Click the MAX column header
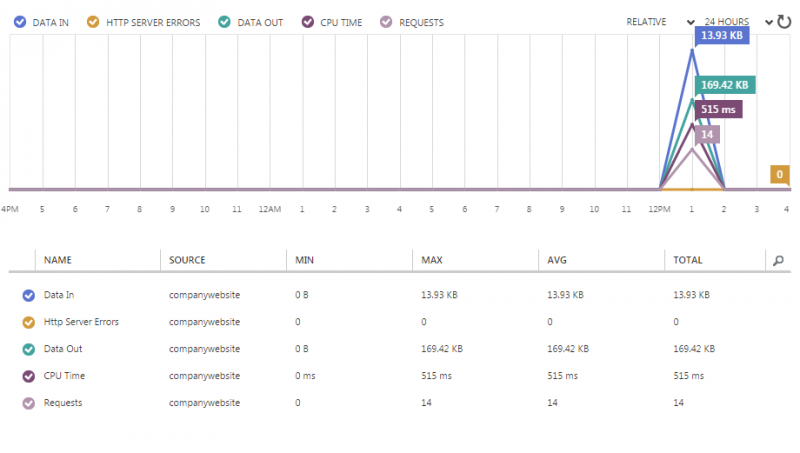This screenshot has height=453, width=800. tap(431, 260)
